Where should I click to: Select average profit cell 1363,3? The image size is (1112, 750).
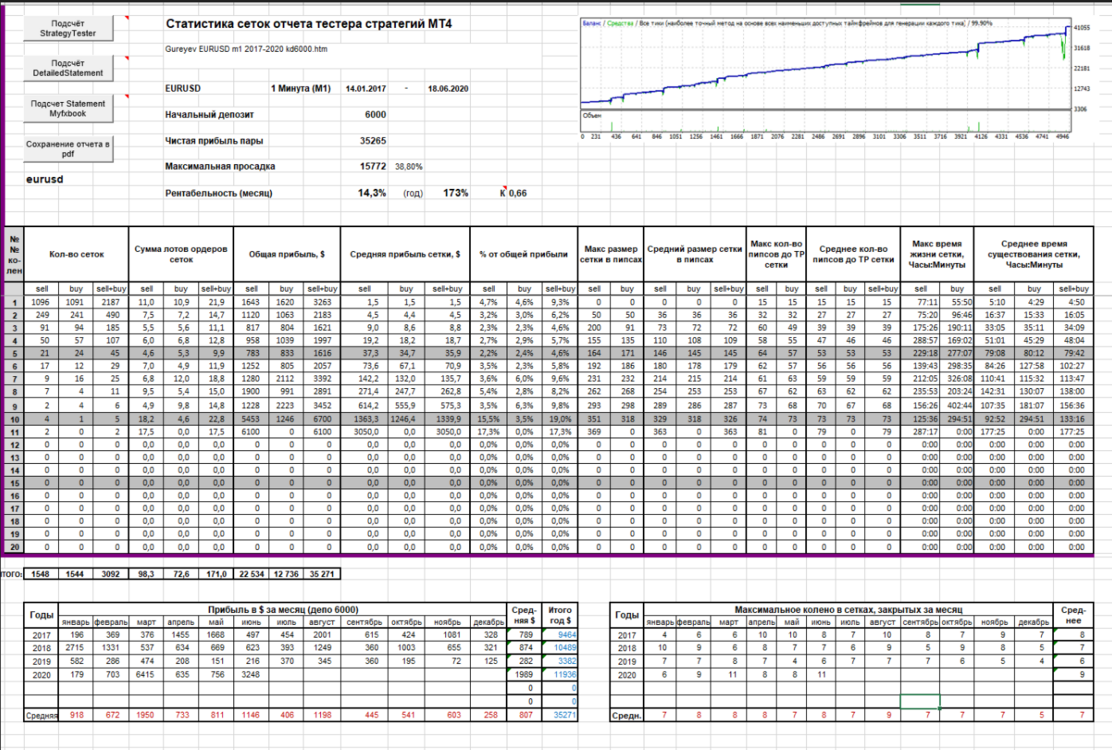pyautogui.click(x=364, y=419)
